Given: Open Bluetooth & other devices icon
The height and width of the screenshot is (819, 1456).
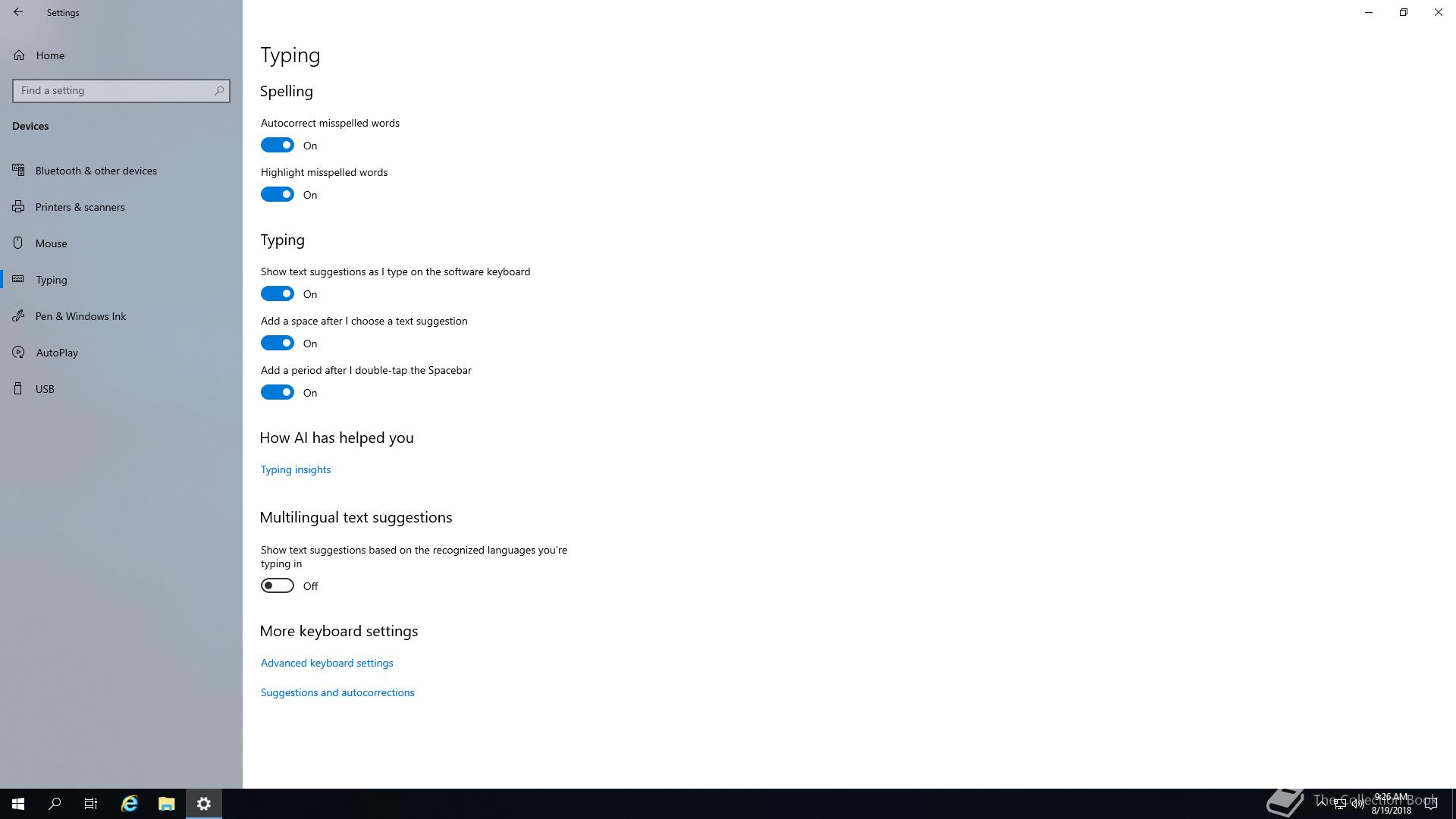Looking at the screenshot, I should pyautogui.click(x=19, y=170).
